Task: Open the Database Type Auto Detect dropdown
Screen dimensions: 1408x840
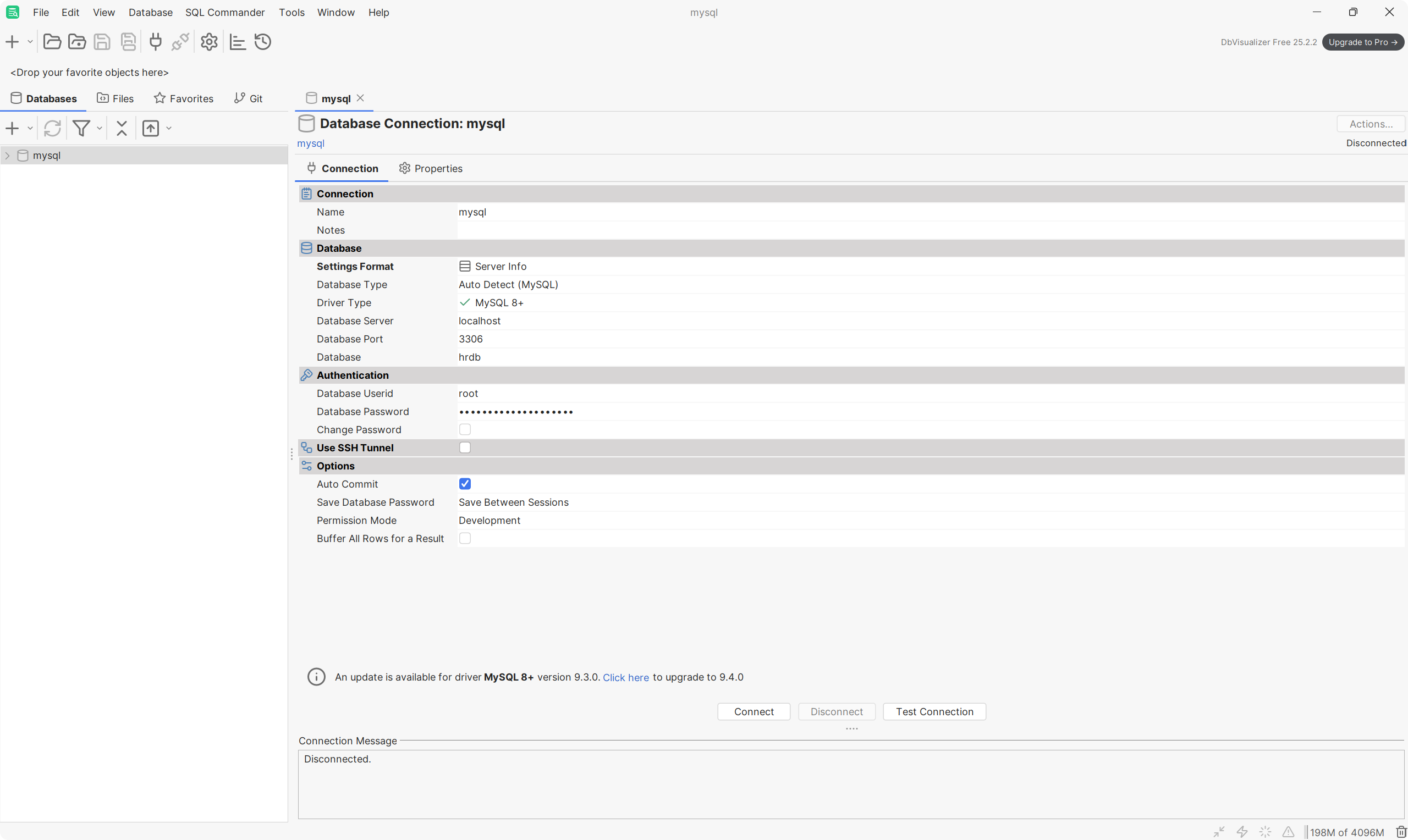Action: tap(931, 285)
